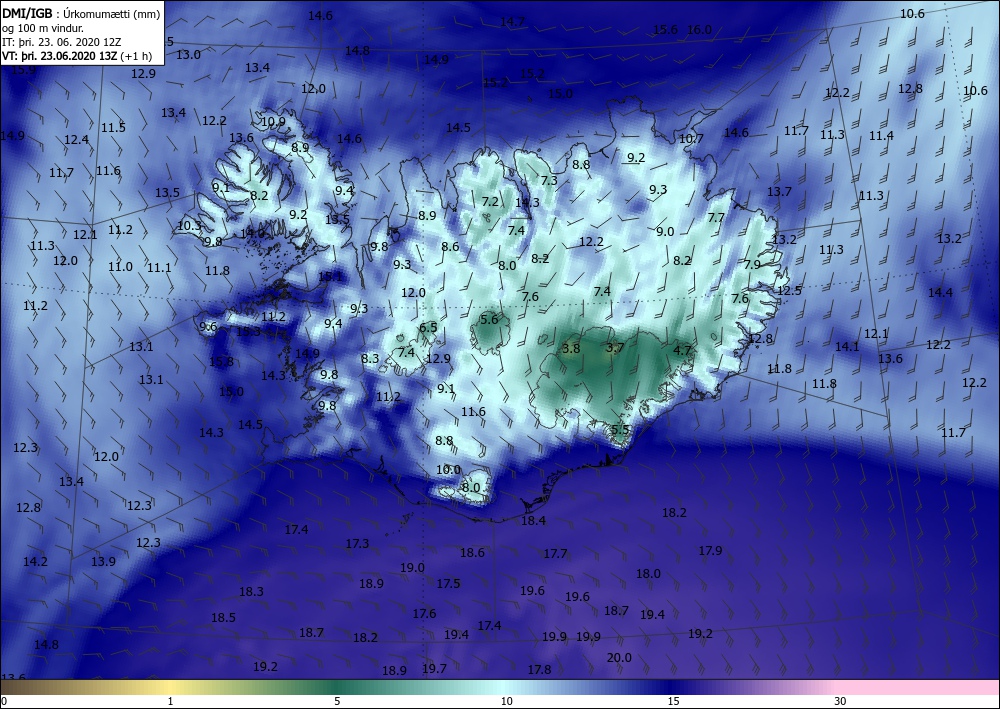Click the map value '18.4'
This screenshot has height=709, width=1000.
(534, 520)
